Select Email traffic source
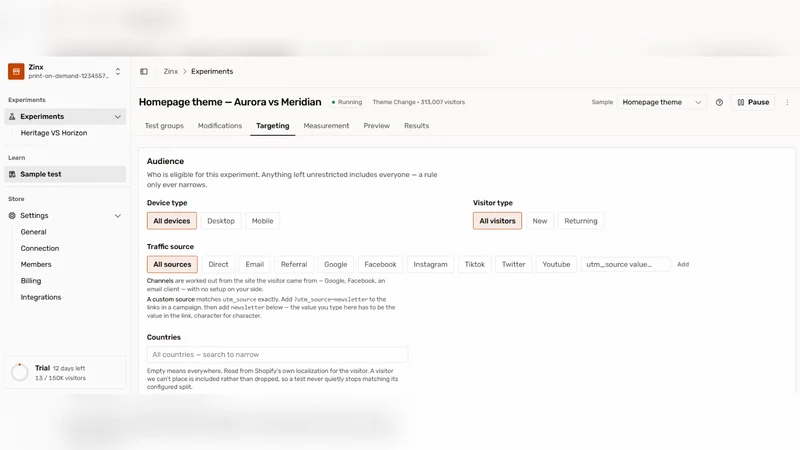 (255, 264)
